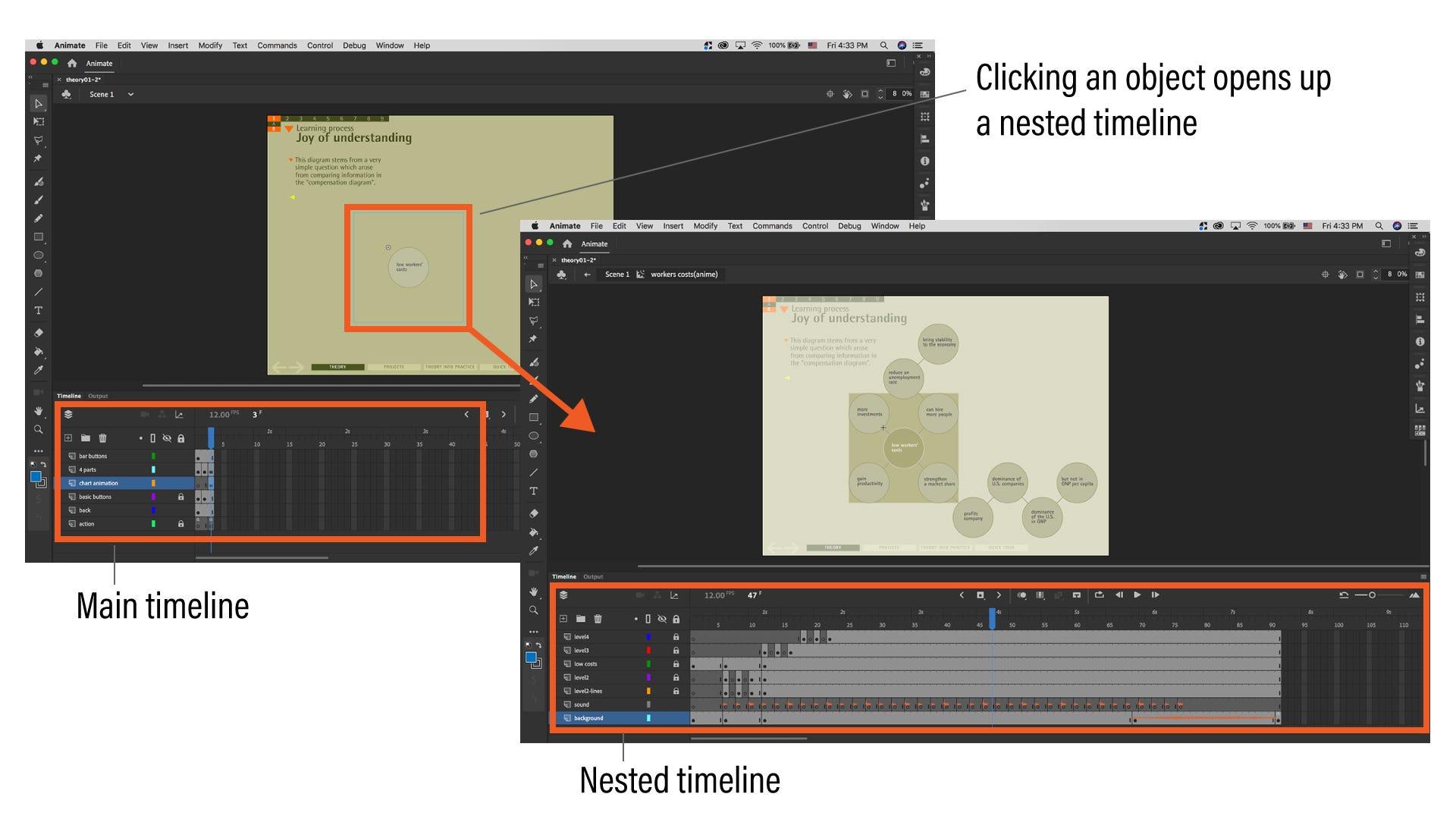Select the Brush tool in the back window
The width and height of the screenshot is (1456, 819).
click(x=39, y=200)
